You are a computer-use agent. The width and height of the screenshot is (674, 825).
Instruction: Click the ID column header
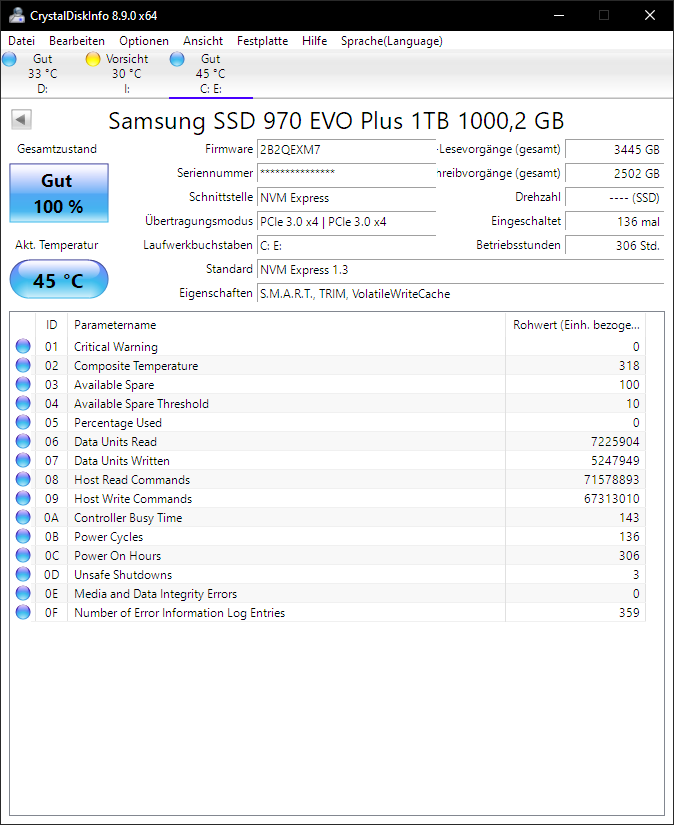[x=51, y=325]
